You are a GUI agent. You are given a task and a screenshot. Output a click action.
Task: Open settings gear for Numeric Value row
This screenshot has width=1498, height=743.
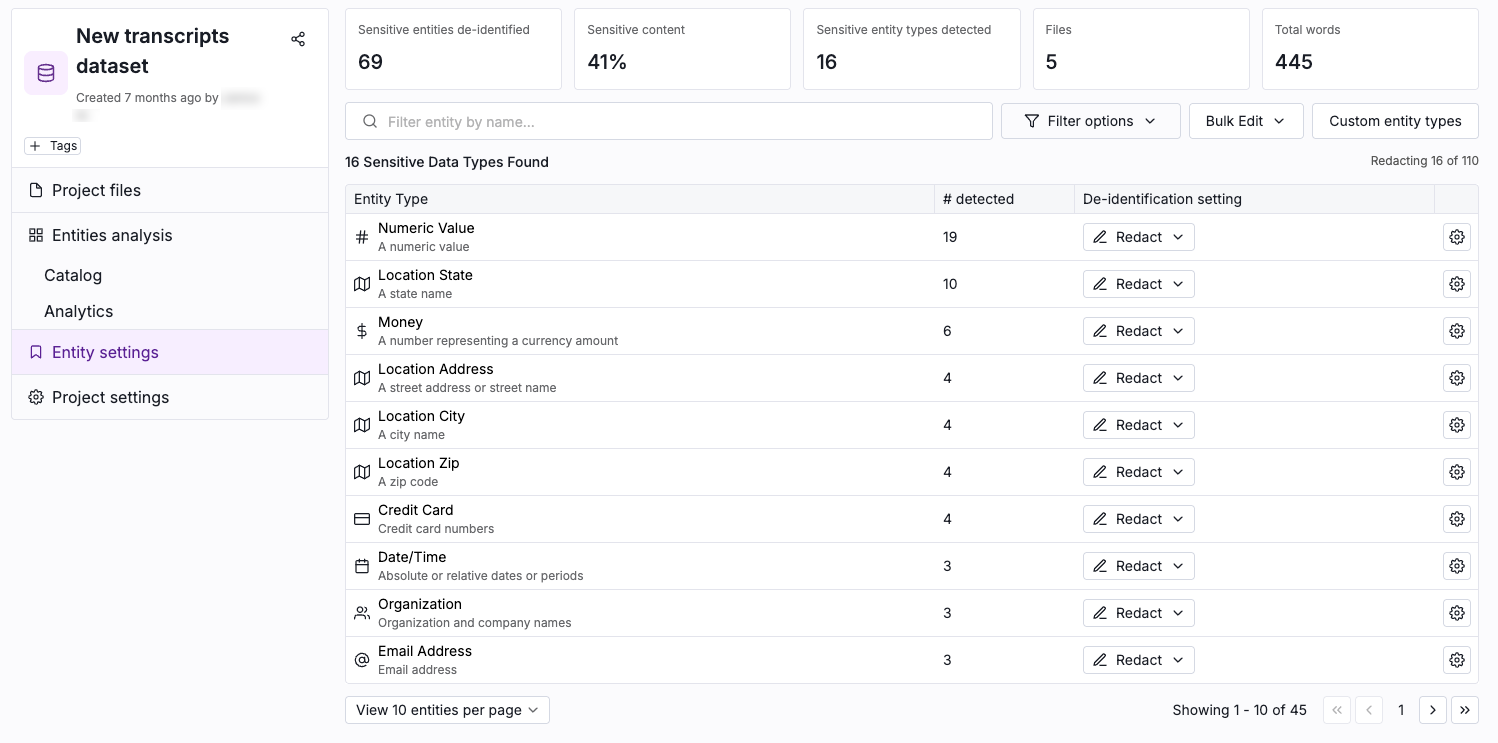pos(1456,237)
